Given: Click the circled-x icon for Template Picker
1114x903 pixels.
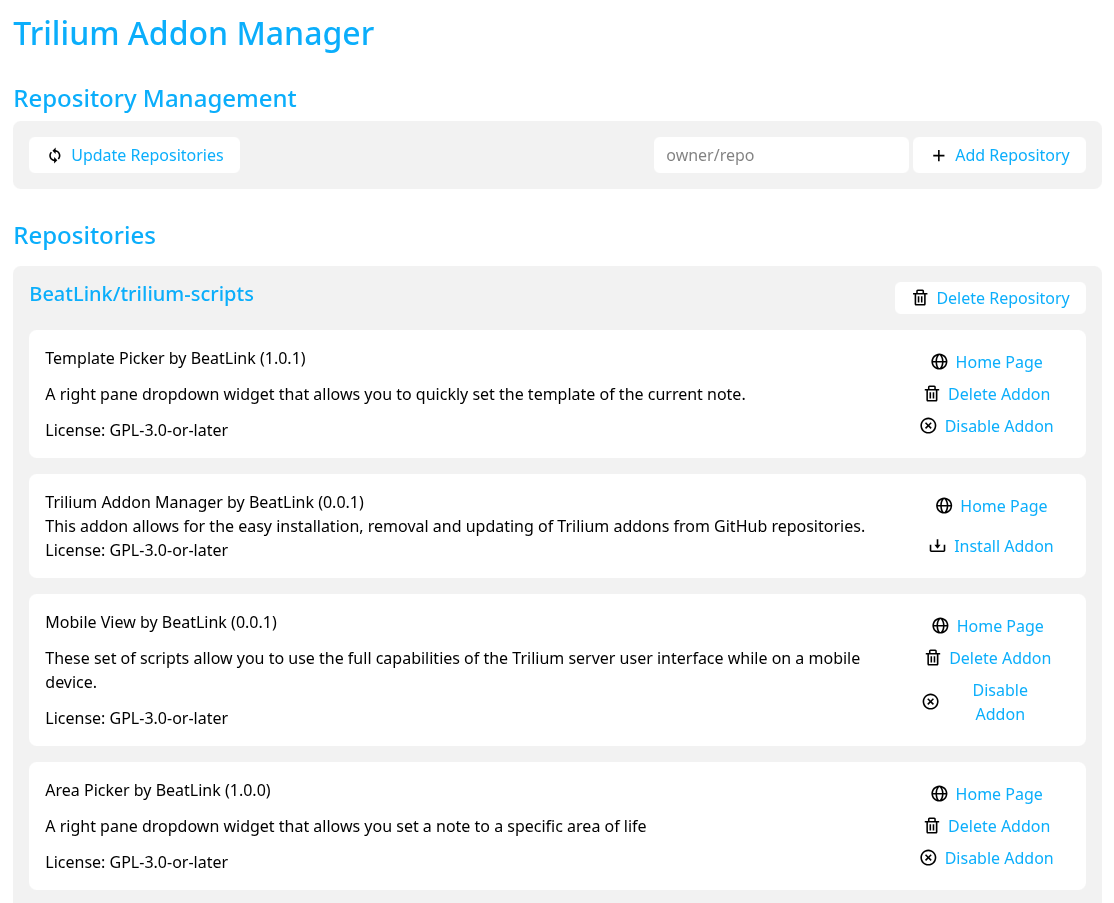Looking at the screenshot, I should [928, 426].
